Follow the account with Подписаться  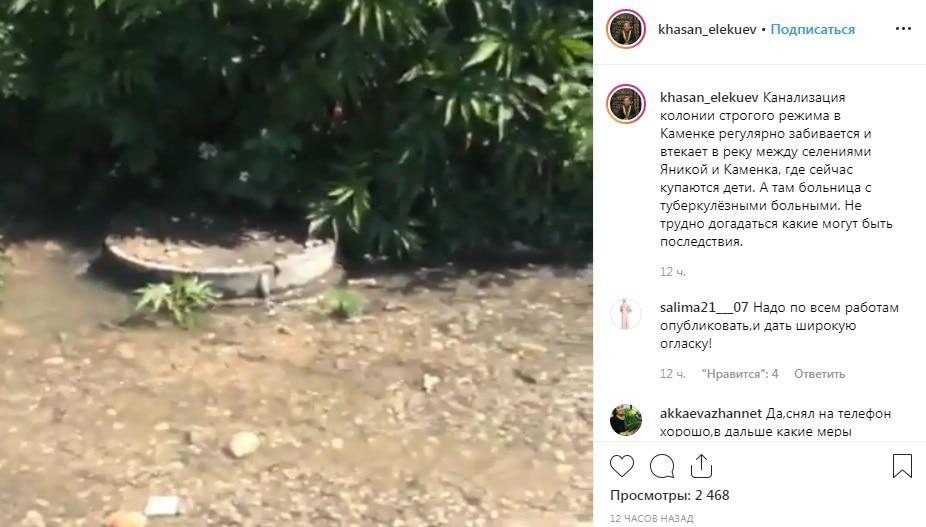[813, 30]
